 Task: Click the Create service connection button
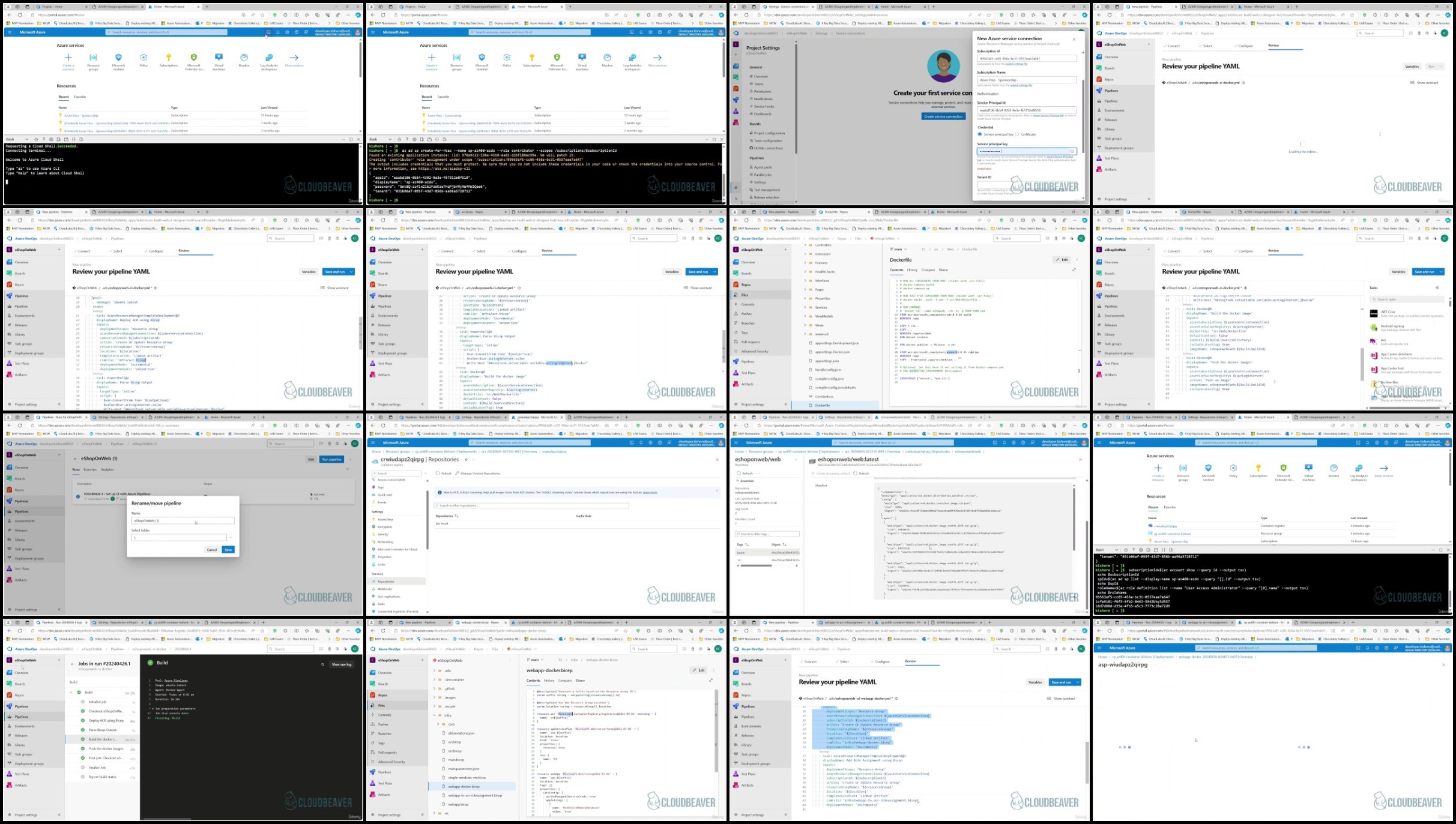[x=943, y=116]
